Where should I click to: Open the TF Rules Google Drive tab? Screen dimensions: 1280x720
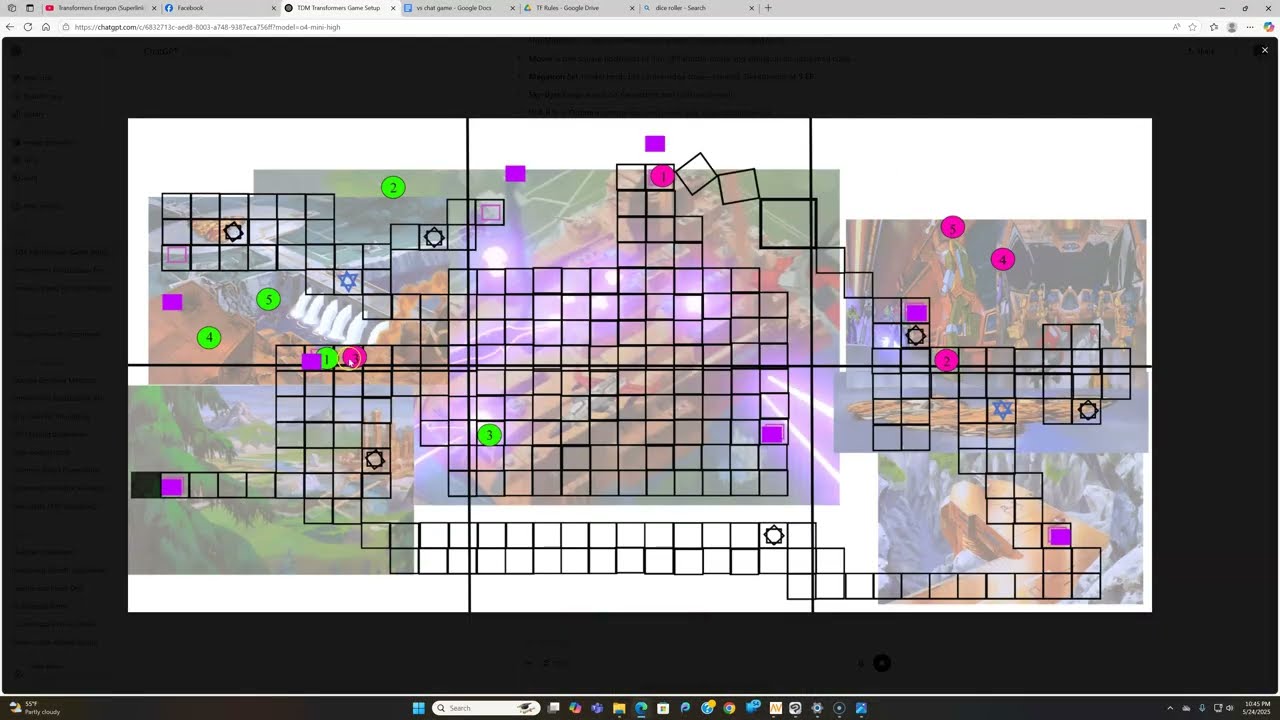point(580,8)
